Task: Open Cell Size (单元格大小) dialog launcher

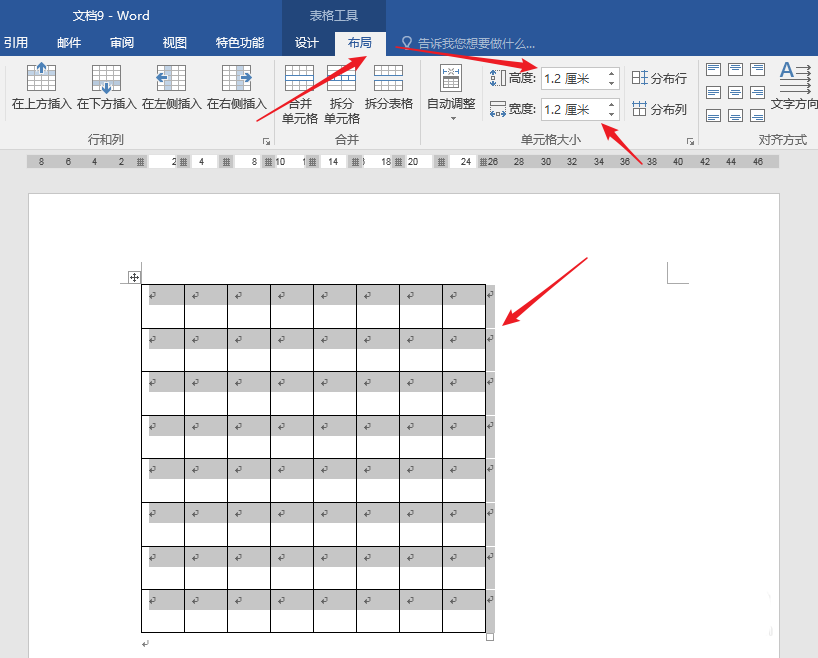Action: (x=691, y=141)
